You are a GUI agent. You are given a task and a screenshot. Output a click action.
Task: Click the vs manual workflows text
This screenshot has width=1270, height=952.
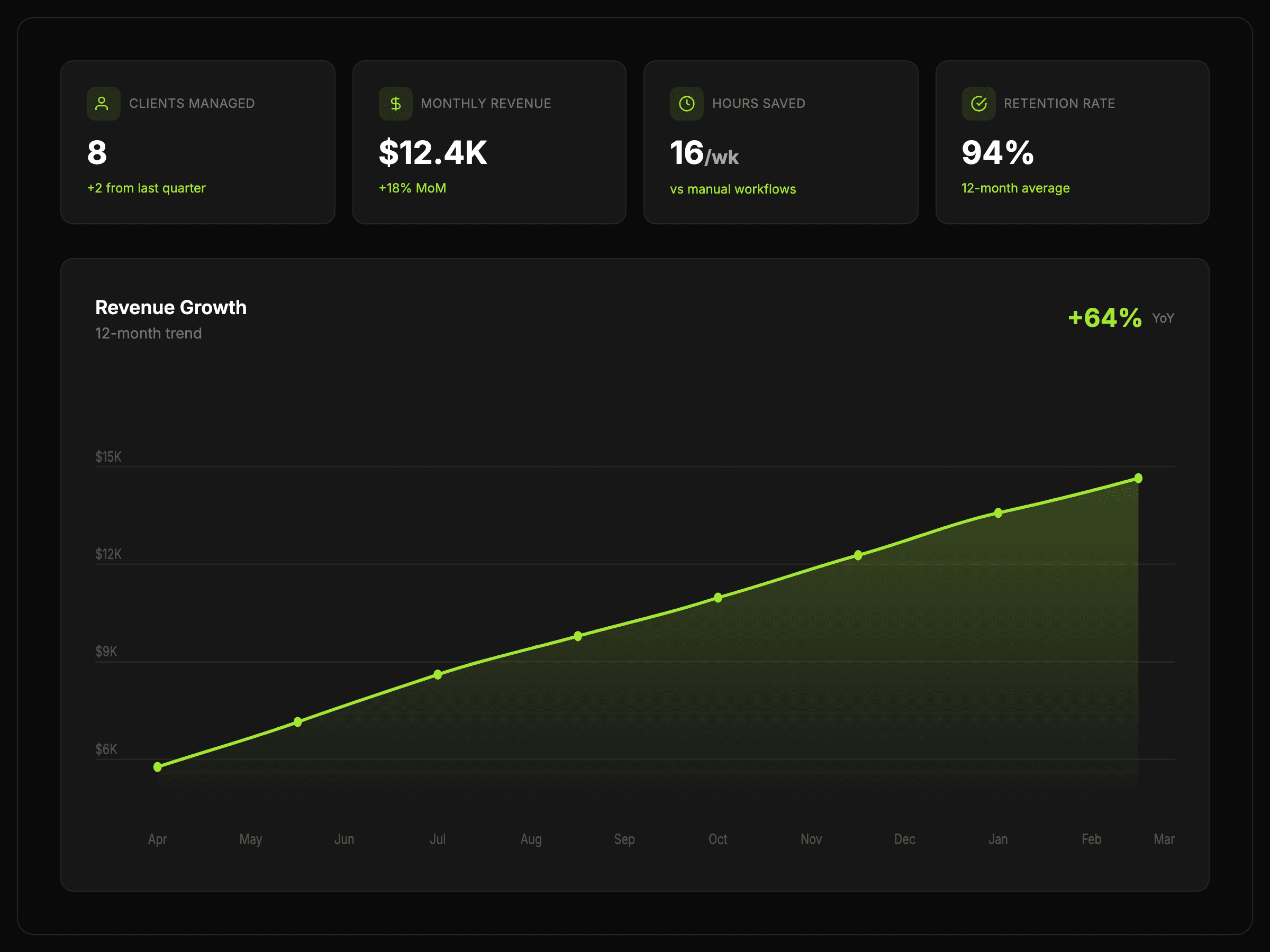click(732, 189)
